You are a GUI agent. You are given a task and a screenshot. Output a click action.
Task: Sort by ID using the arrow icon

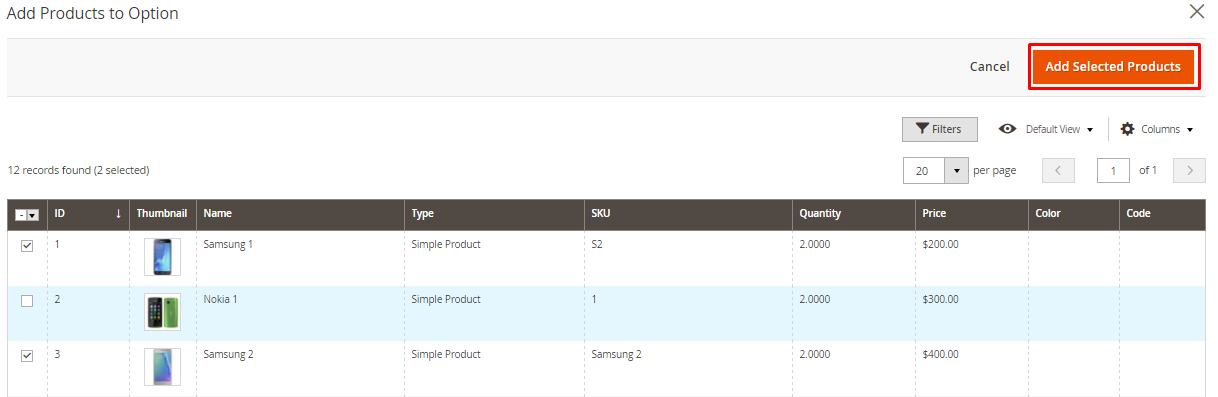click(x=118, y=213)
